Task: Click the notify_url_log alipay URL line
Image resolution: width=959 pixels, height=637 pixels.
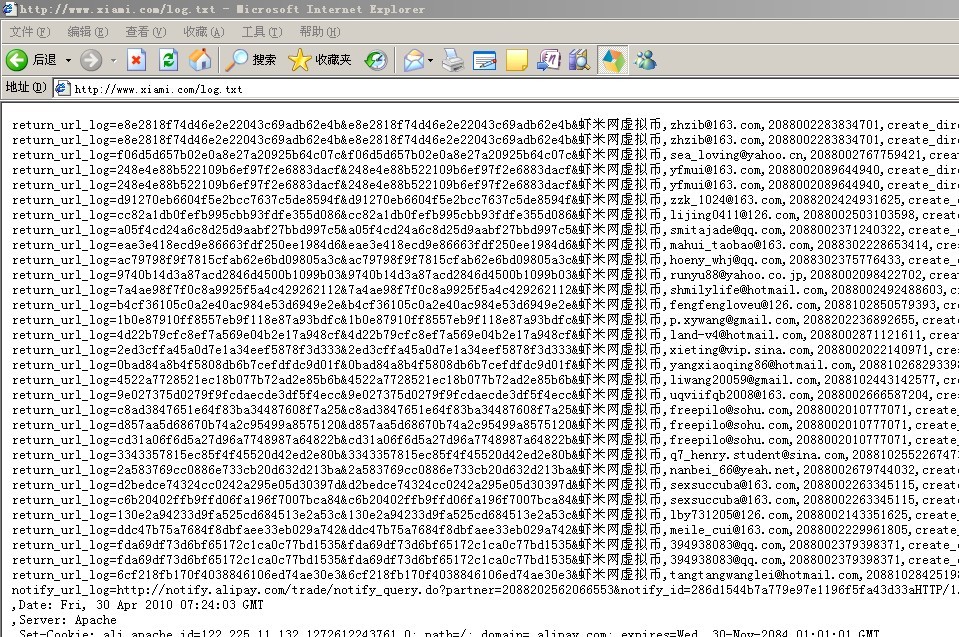Action: tap(485, 590)
